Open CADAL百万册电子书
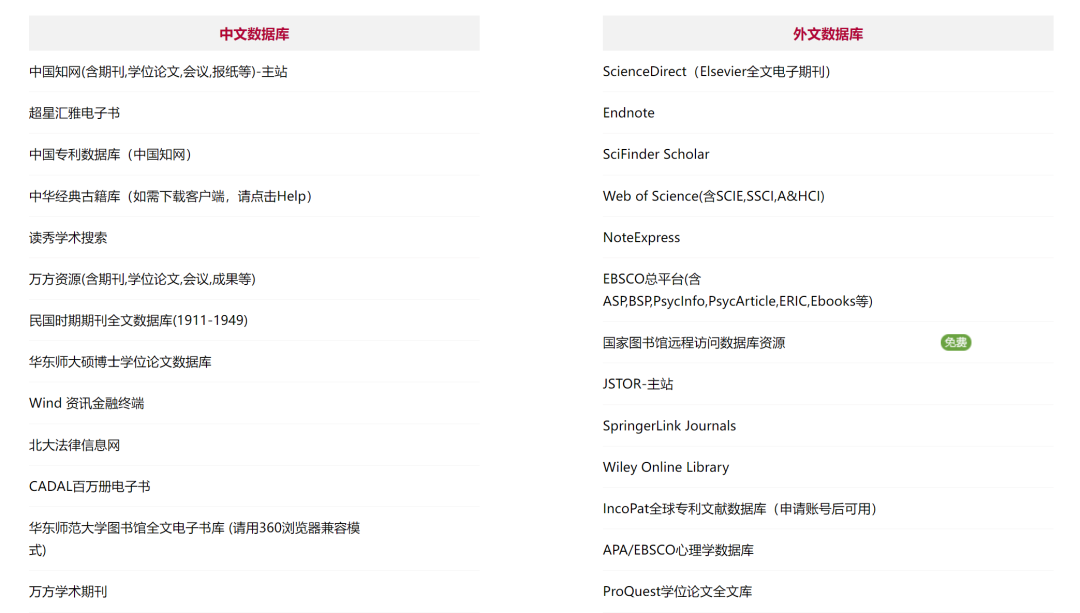This screenshot has height=613, width=1080. [89, 487]
